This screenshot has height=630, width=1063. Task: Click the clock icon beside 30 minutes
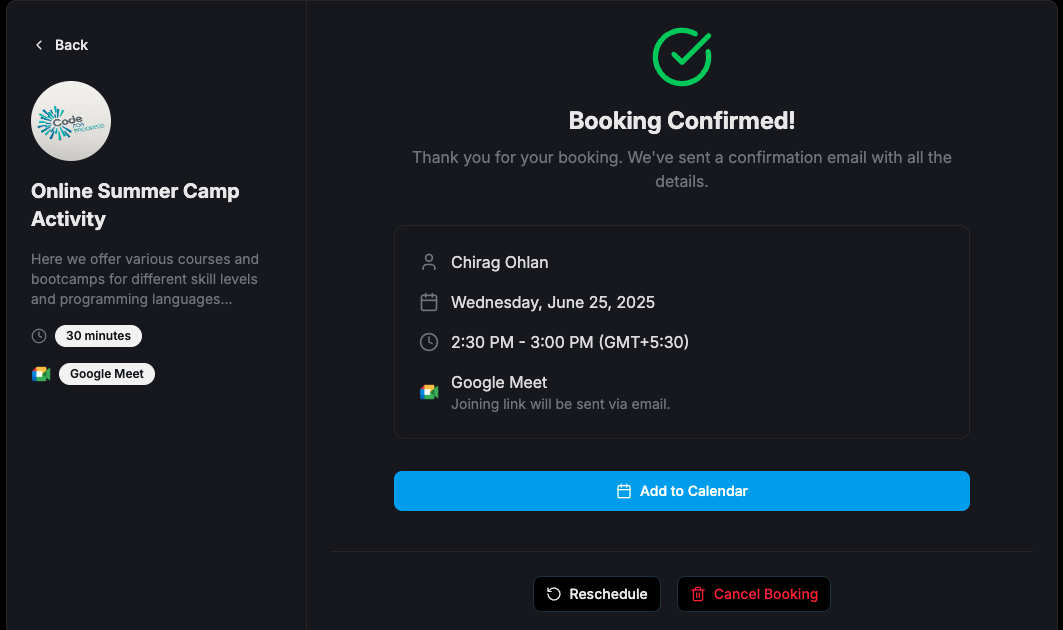click(39, 336)
